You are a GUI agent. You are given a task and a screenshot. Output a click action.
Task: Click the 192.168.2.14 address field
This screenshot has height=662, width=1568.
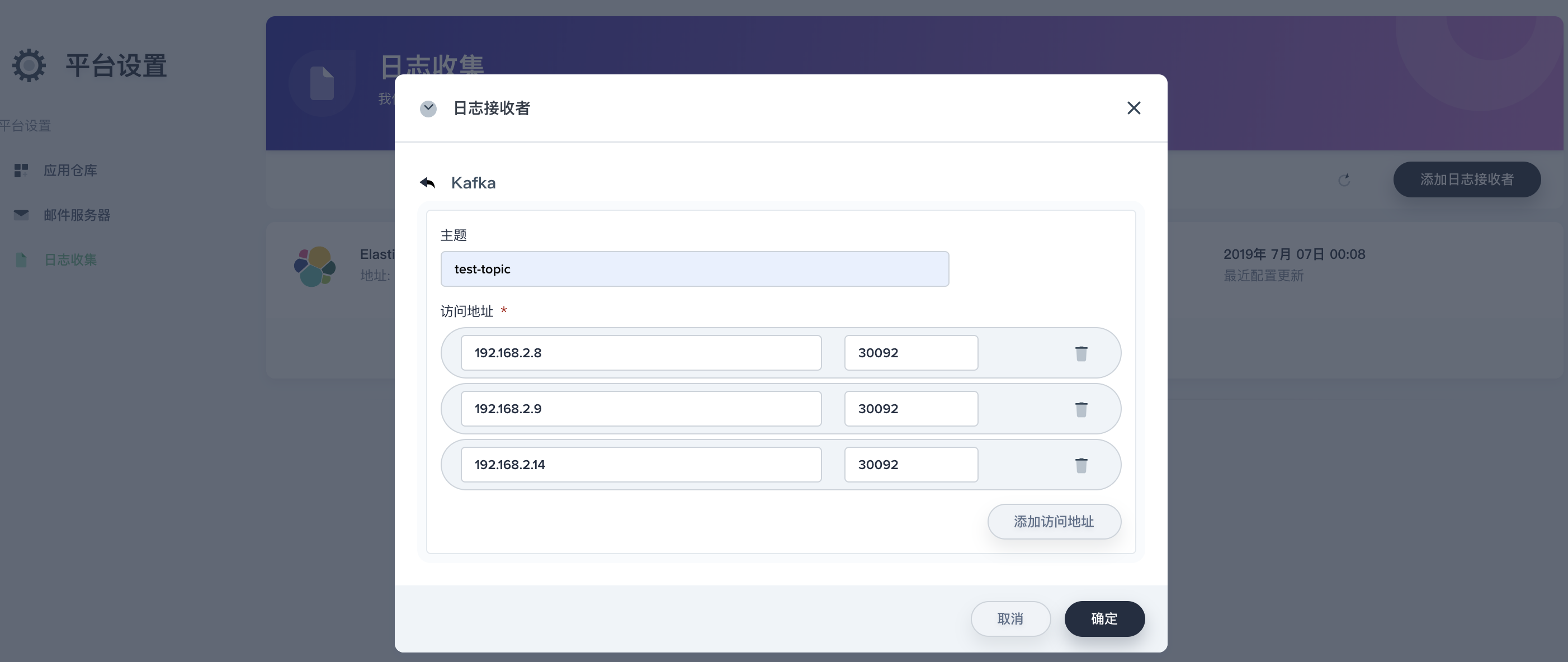pos(641,465)
